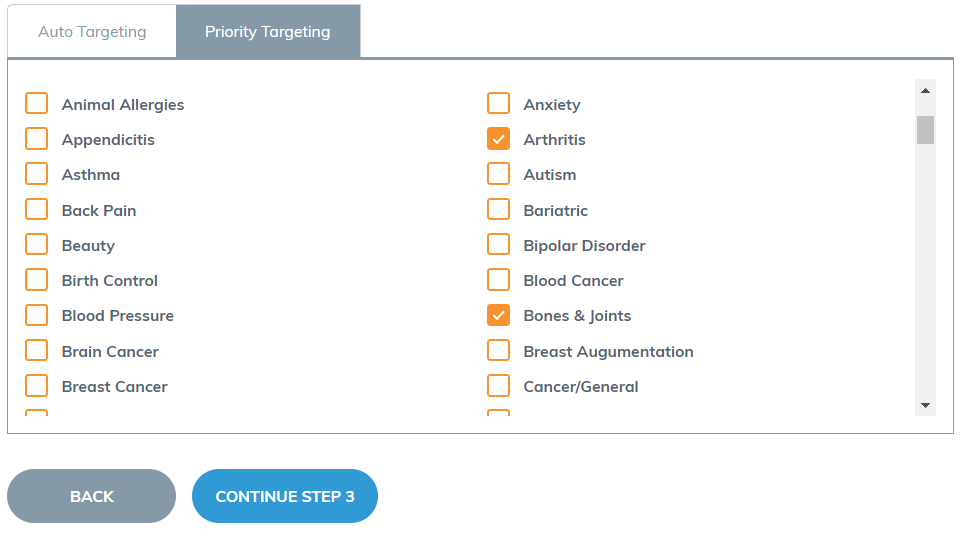Image resolution: width=967 pixels, height=545 pixels.
Task: Enable the Blood Pressure checkbox
Action: [x=36, y=315]
